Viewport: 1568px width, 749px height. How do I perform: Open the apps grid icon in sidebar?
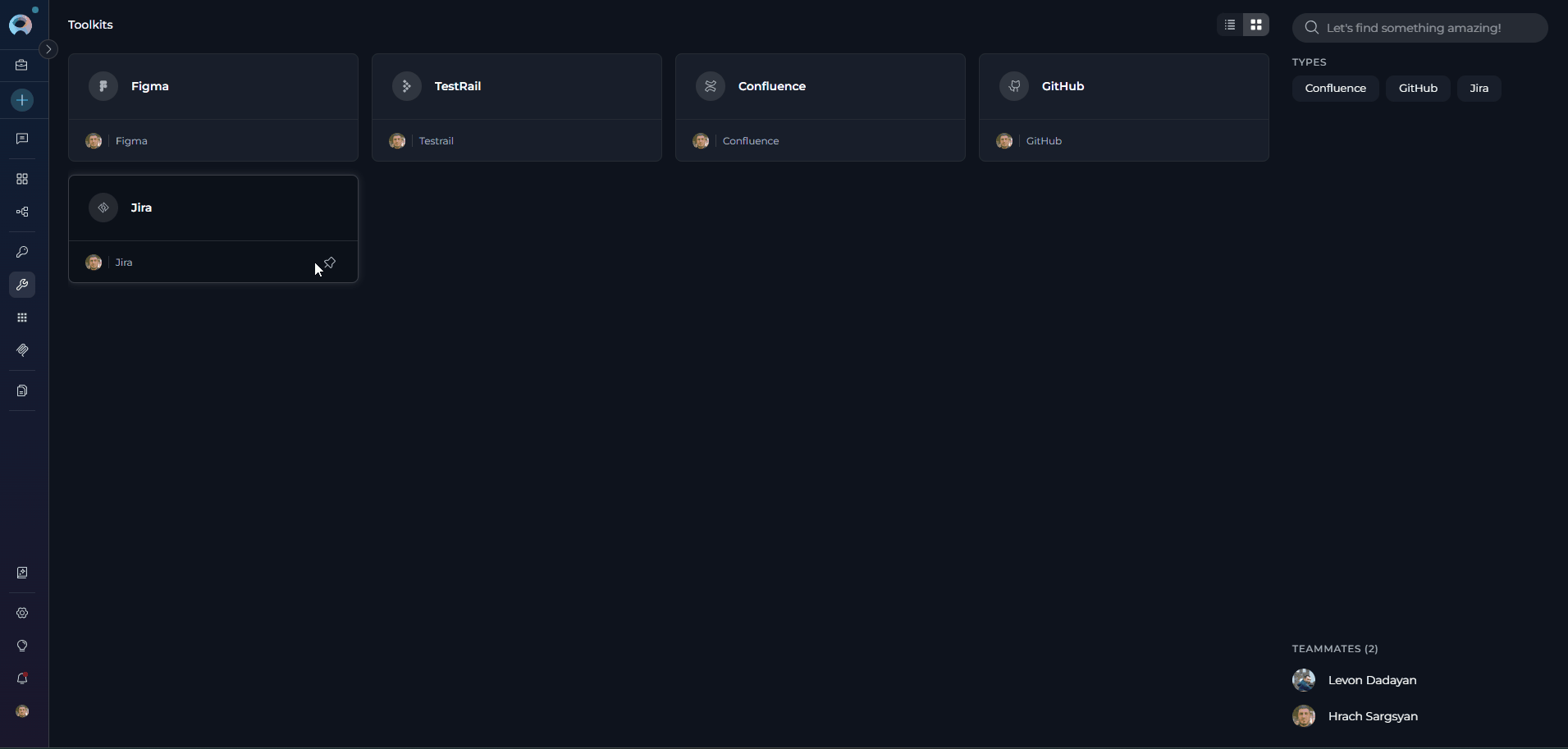(x=22, y=317)
